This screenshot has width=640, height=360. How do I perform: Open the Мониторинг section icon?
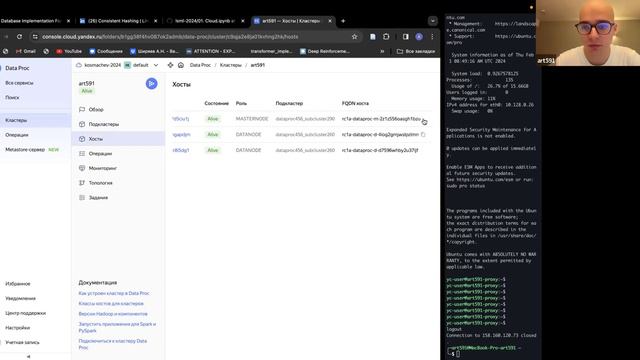pyautogui.click(x=82, y=168)
